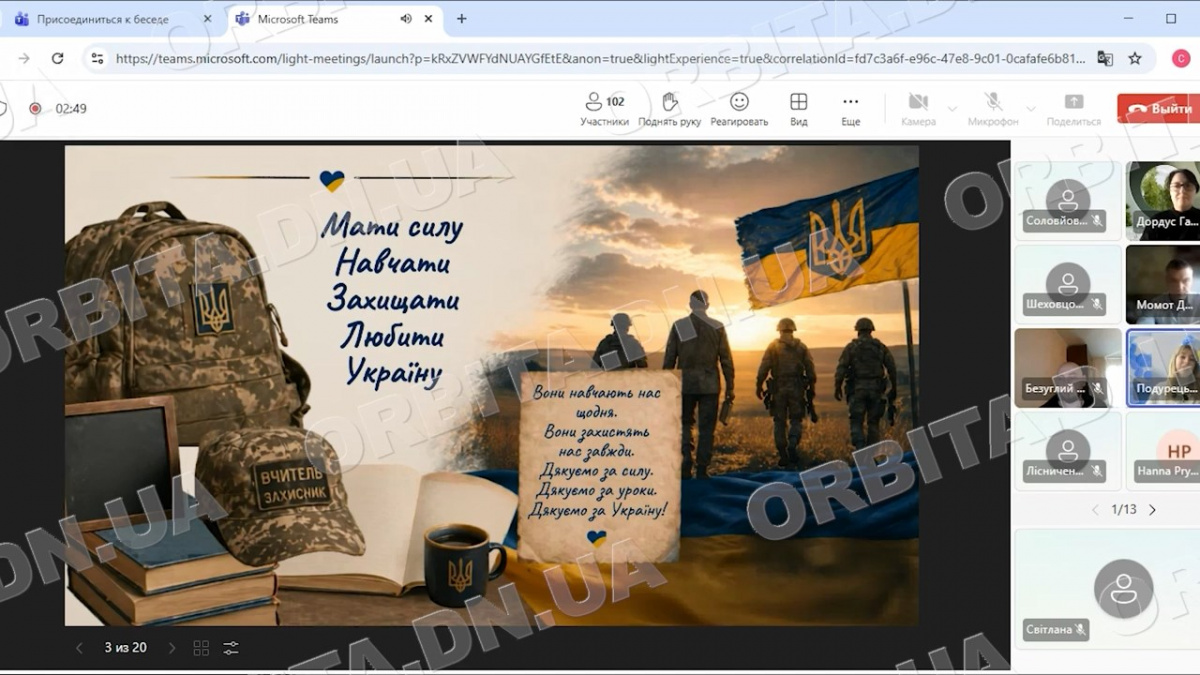
Task: View site information icon in address bar
Action: (98, 59)
